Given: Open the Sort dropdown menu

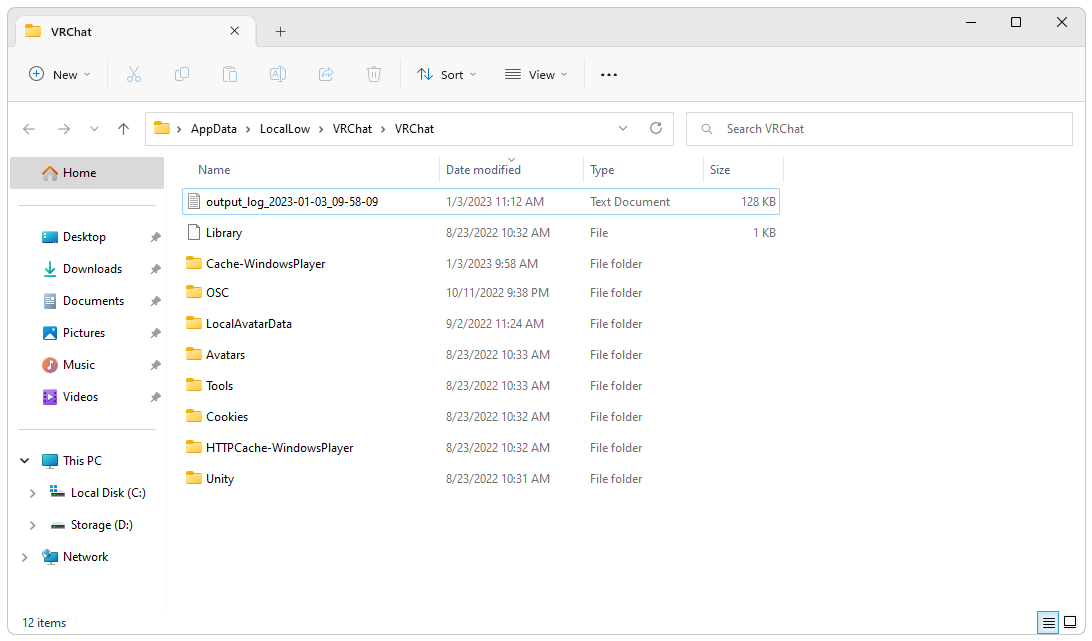Looking at the screenshot, I should pyautogui.click(x=446, y=75).
